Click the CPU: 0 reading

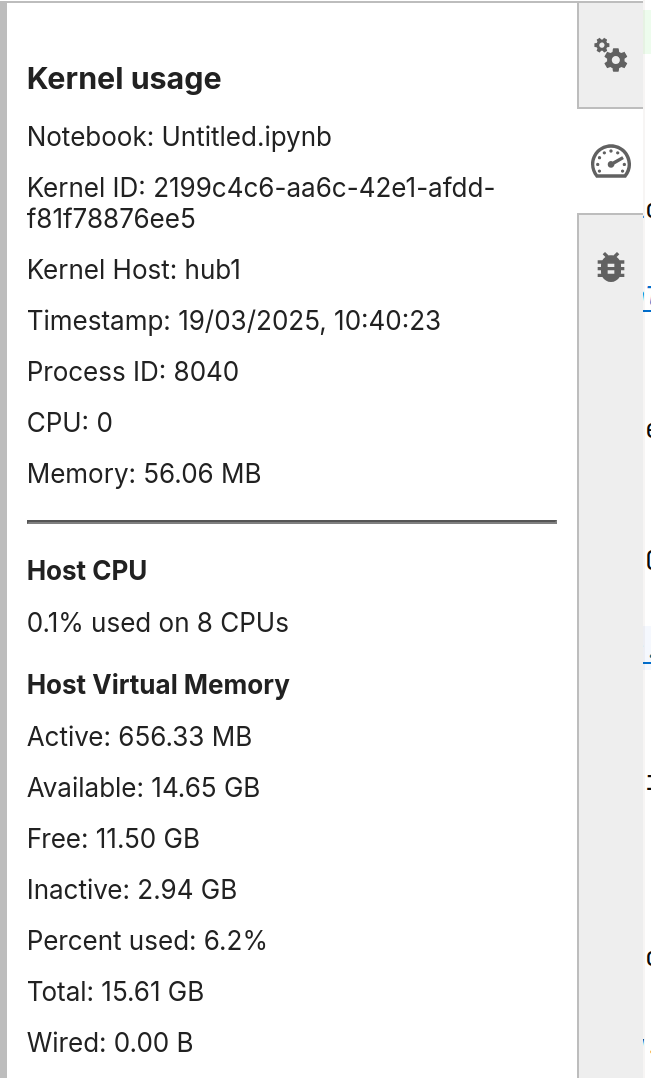coord(69,422)
